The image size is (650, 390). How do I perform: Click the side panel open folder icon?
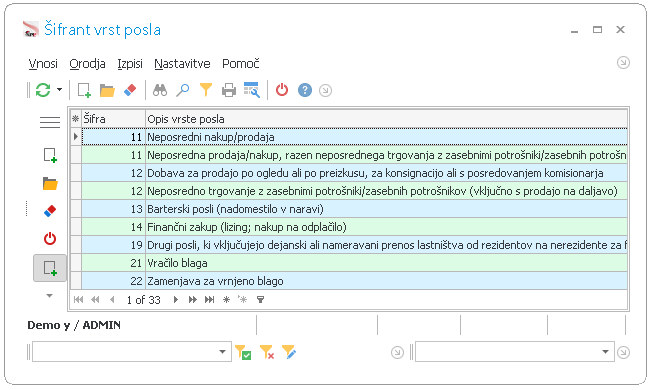(50, 184)
